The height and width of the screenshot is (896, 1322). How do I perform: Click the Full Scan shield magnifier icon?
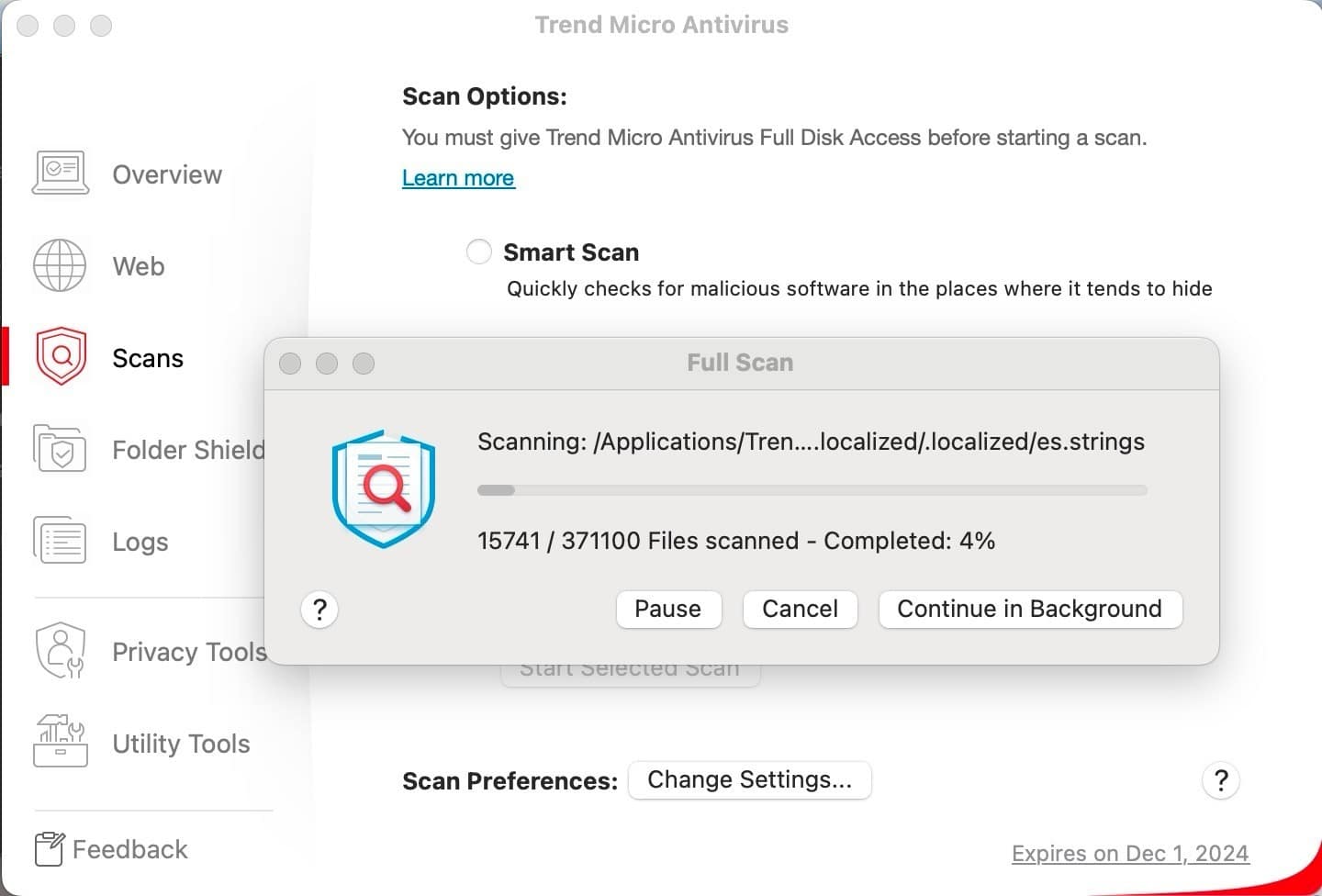pyautogui.click(x=384, y=488)
